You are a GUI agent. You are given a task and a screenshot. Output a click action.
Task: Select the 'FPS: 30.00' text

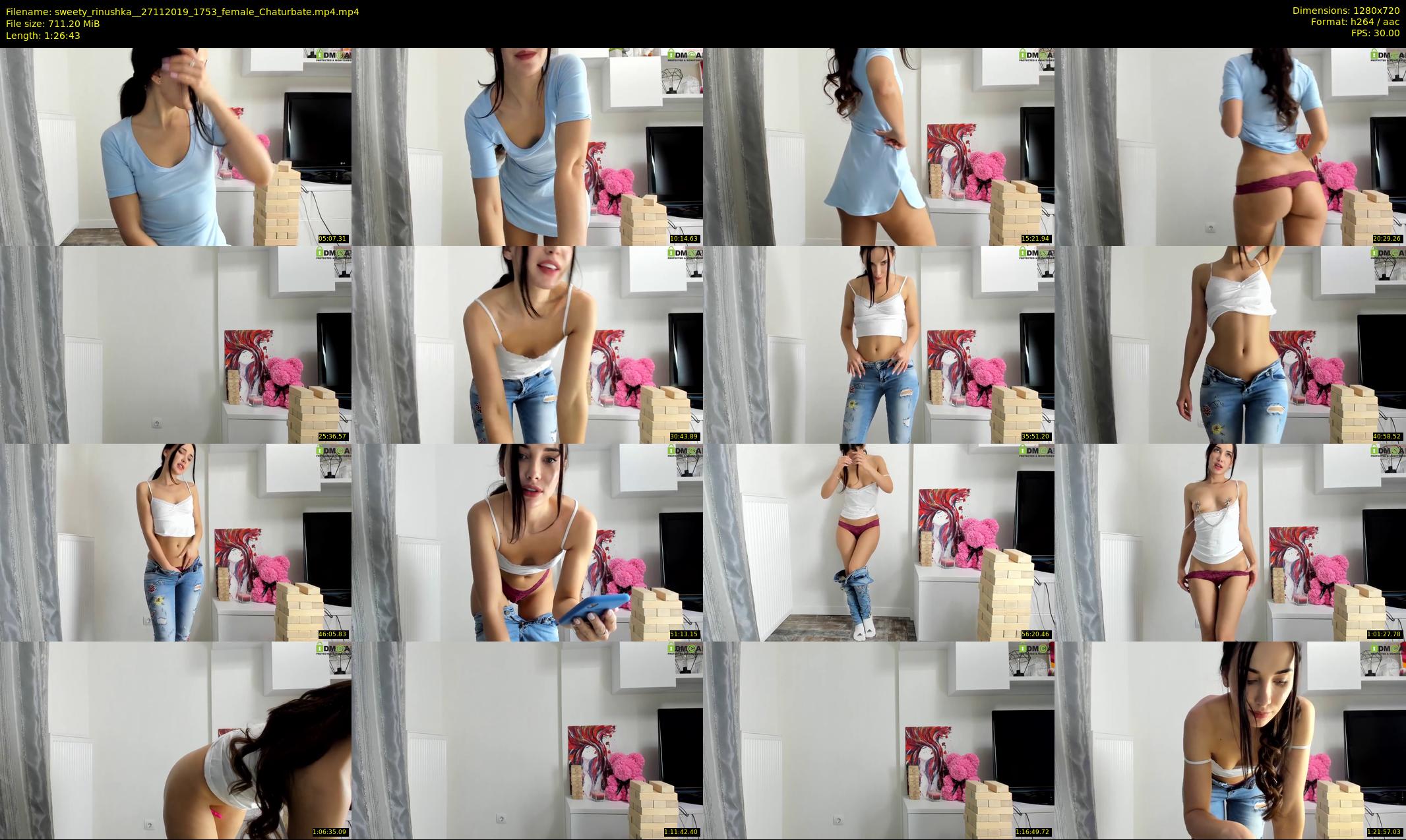pyautogui.click(x=1375, y=33)
